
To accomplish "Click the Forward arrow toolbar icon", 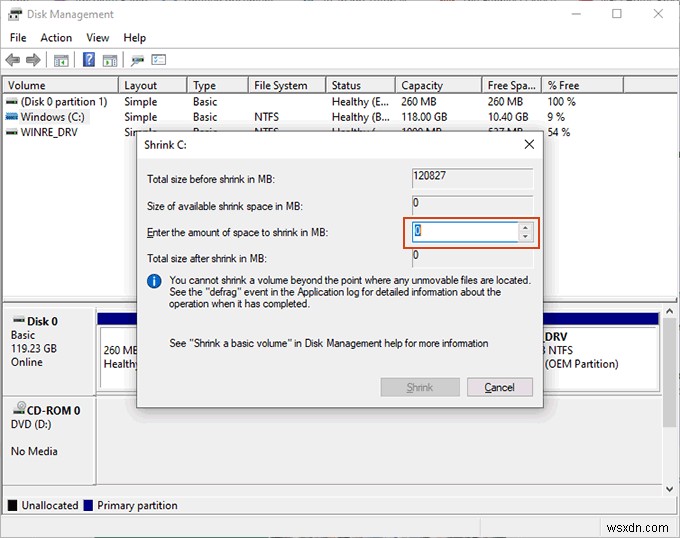I will 33,60.
